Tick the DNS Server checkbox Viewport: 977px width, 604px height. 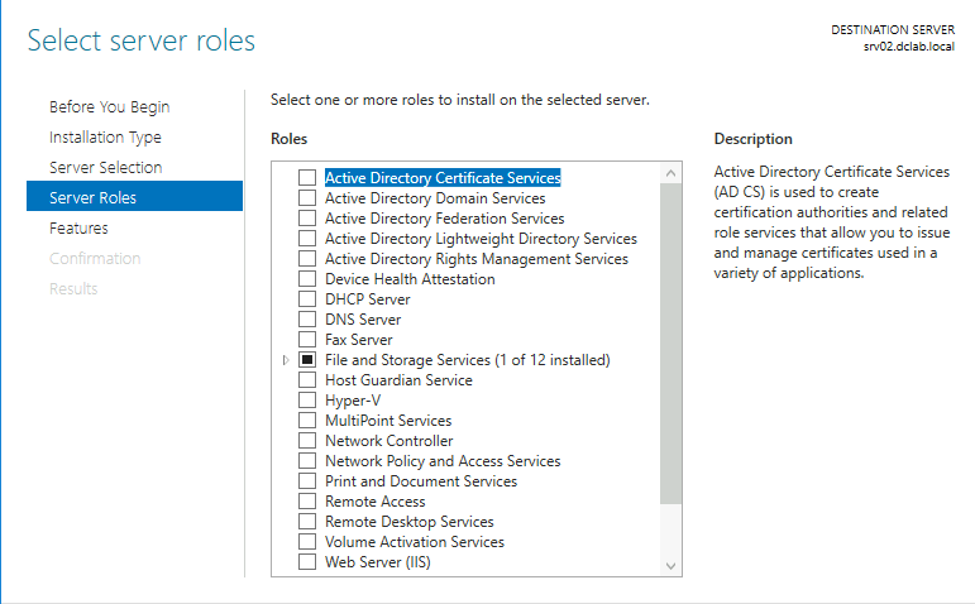point(307,319)
